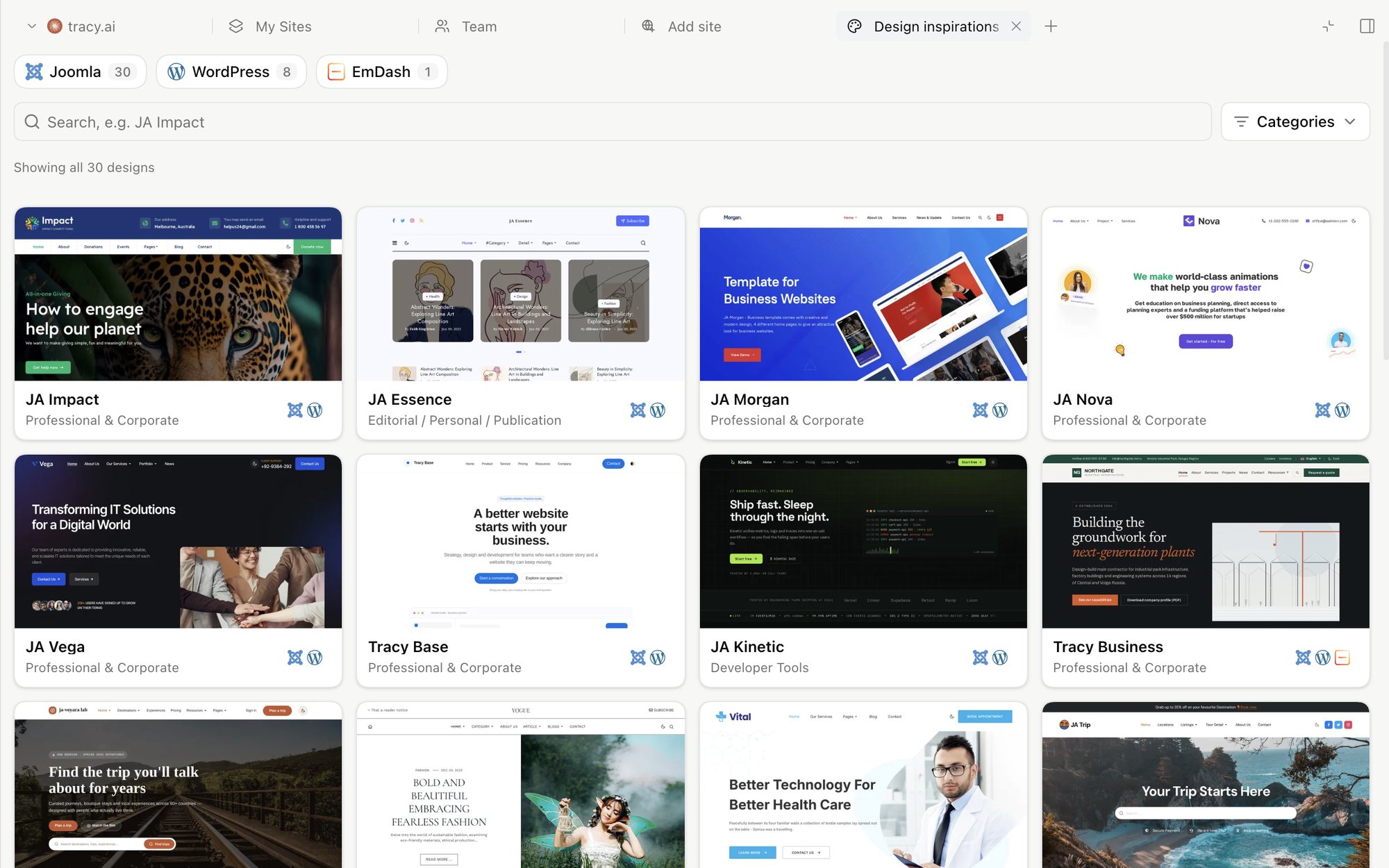
Task: Expand the Categories dropdown
Action: click(x=1295, y=122)
